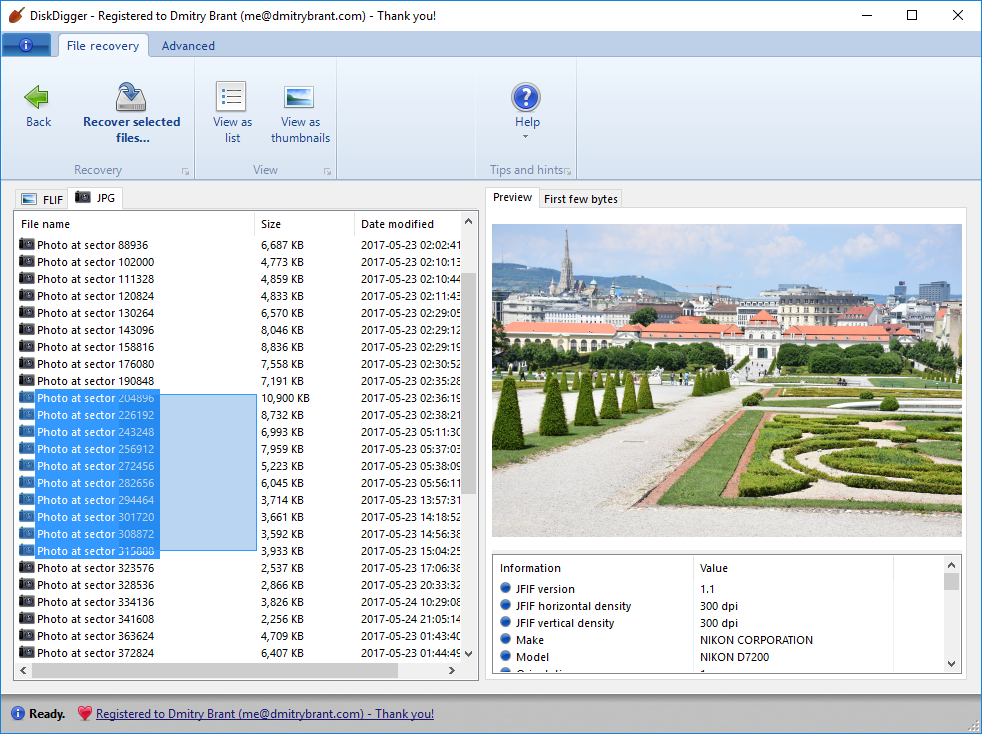
Task: Select Photo at sector 88936
Action: pos(92,245)
